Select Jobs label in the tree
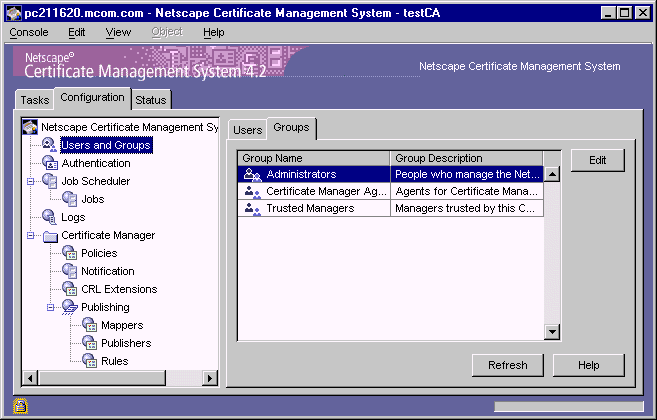 [93, 199]
